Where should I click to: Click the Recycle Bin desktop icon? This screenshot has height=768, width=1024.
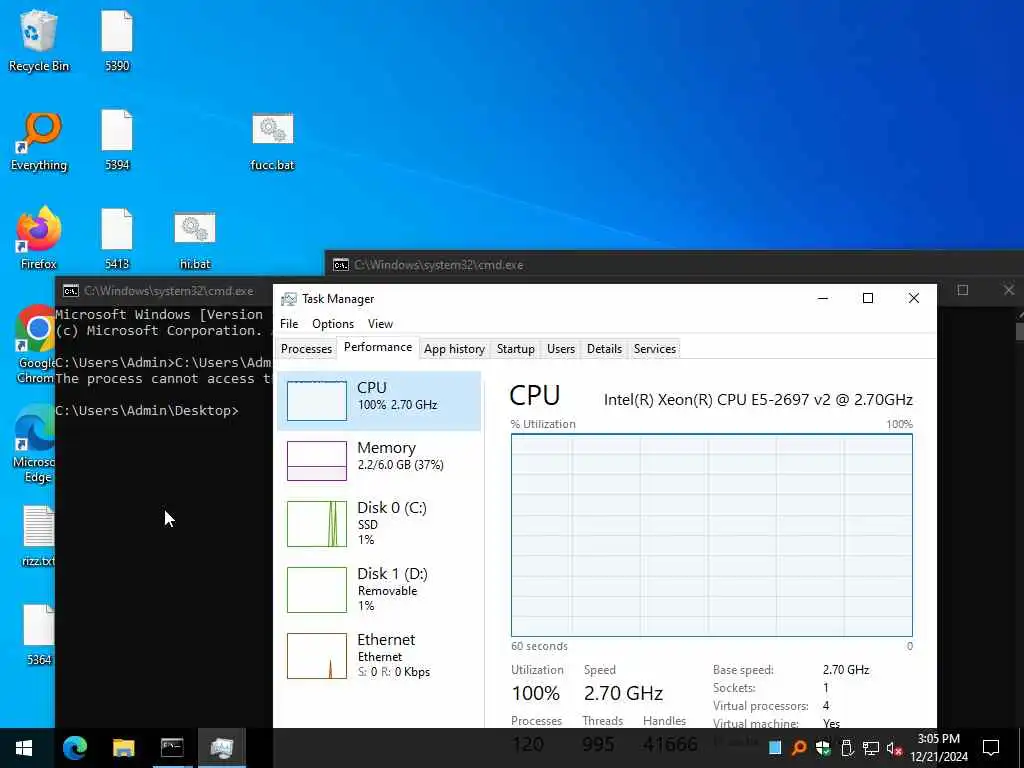pyautogui.click(x=39, y=40)
